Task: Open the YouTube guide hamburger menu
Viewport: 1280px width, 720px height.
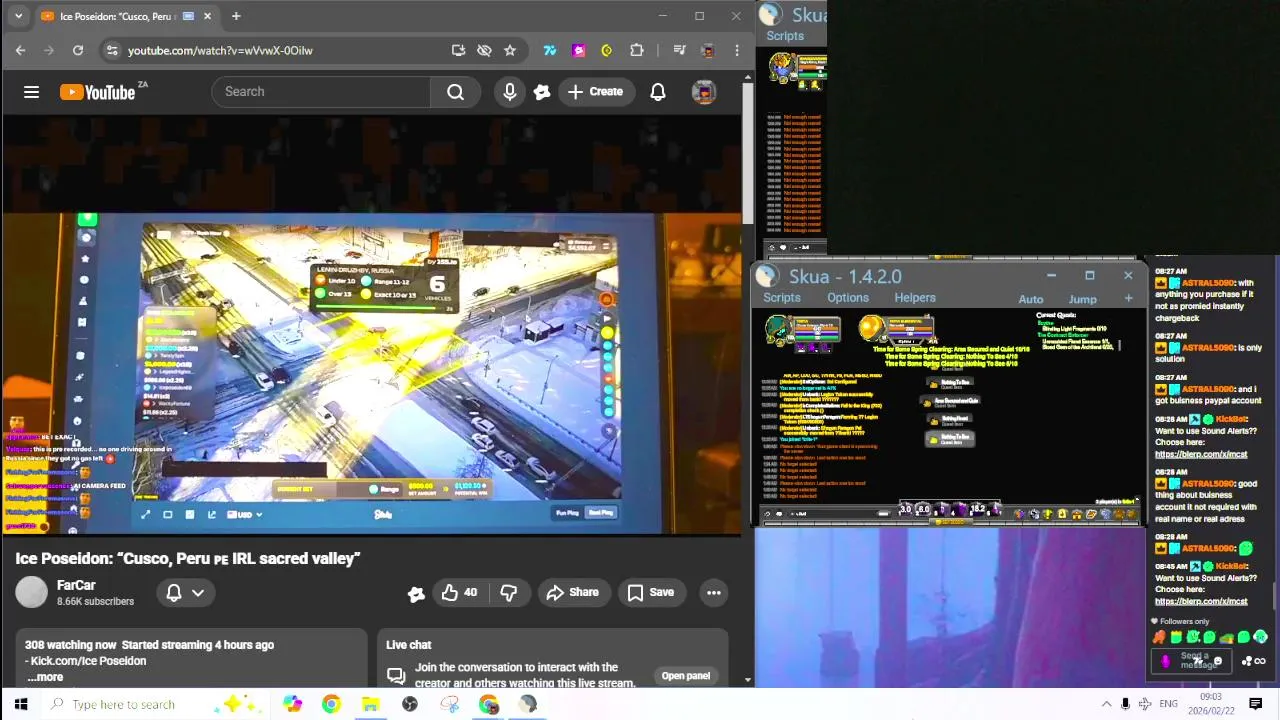Action: (x=31, y=92)
